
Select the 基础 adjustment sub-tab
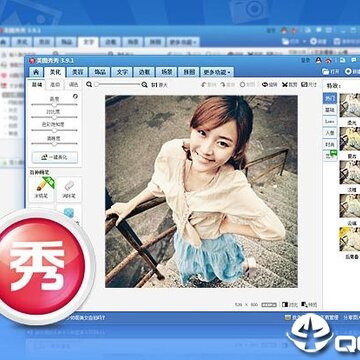tap(37, 85)
